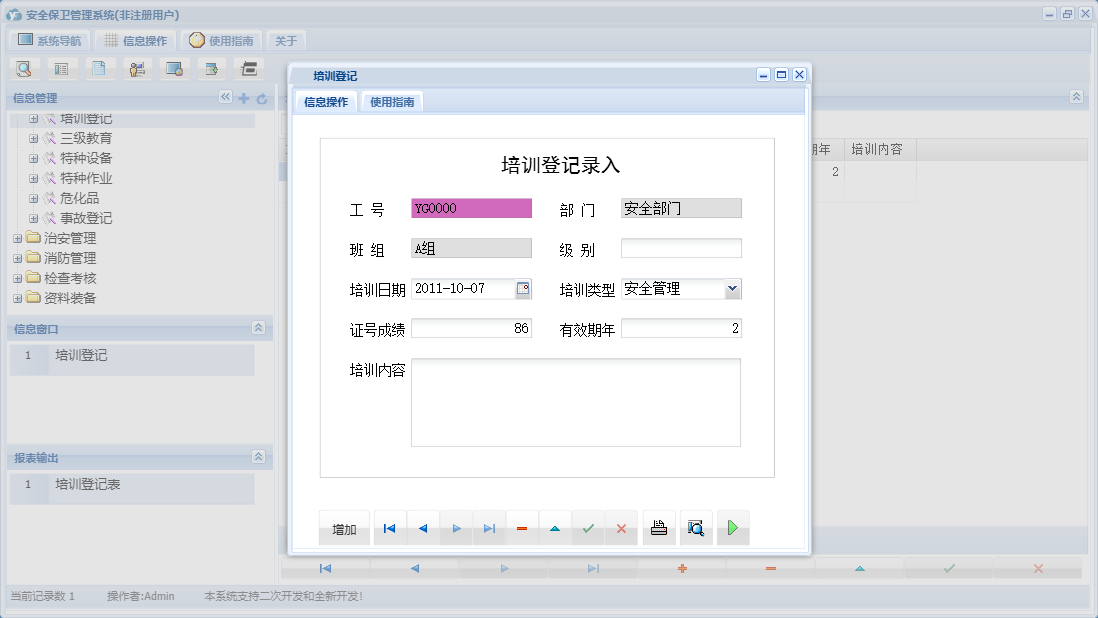Jump to the last record with the navigation arrow
Image resolution: width=1098 pixels, height=618 pixels.
[x=488, y=528]
